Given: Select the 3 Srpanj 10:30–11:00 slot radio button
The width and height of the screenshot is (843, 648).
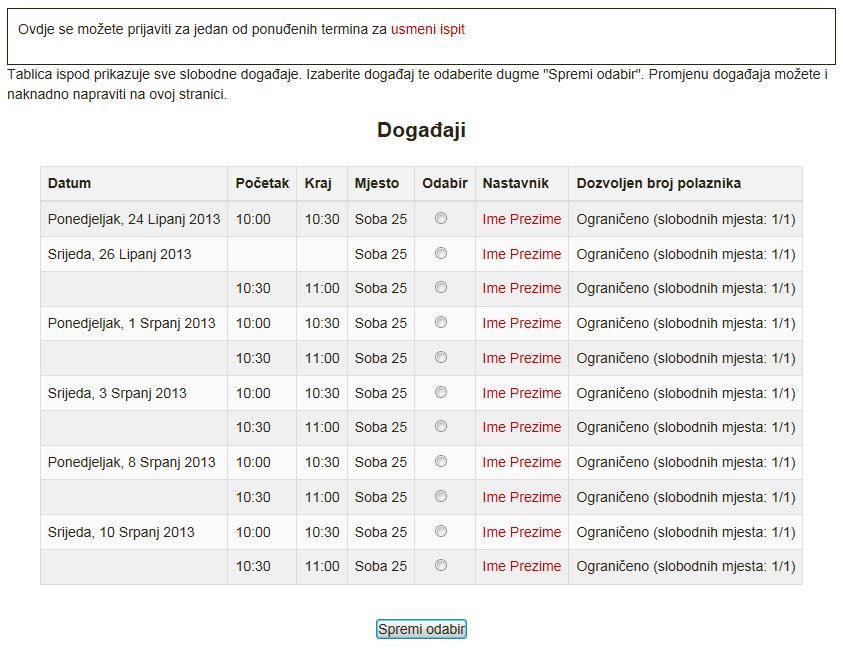Looking at the screenshot, I should tap(441, 427).
